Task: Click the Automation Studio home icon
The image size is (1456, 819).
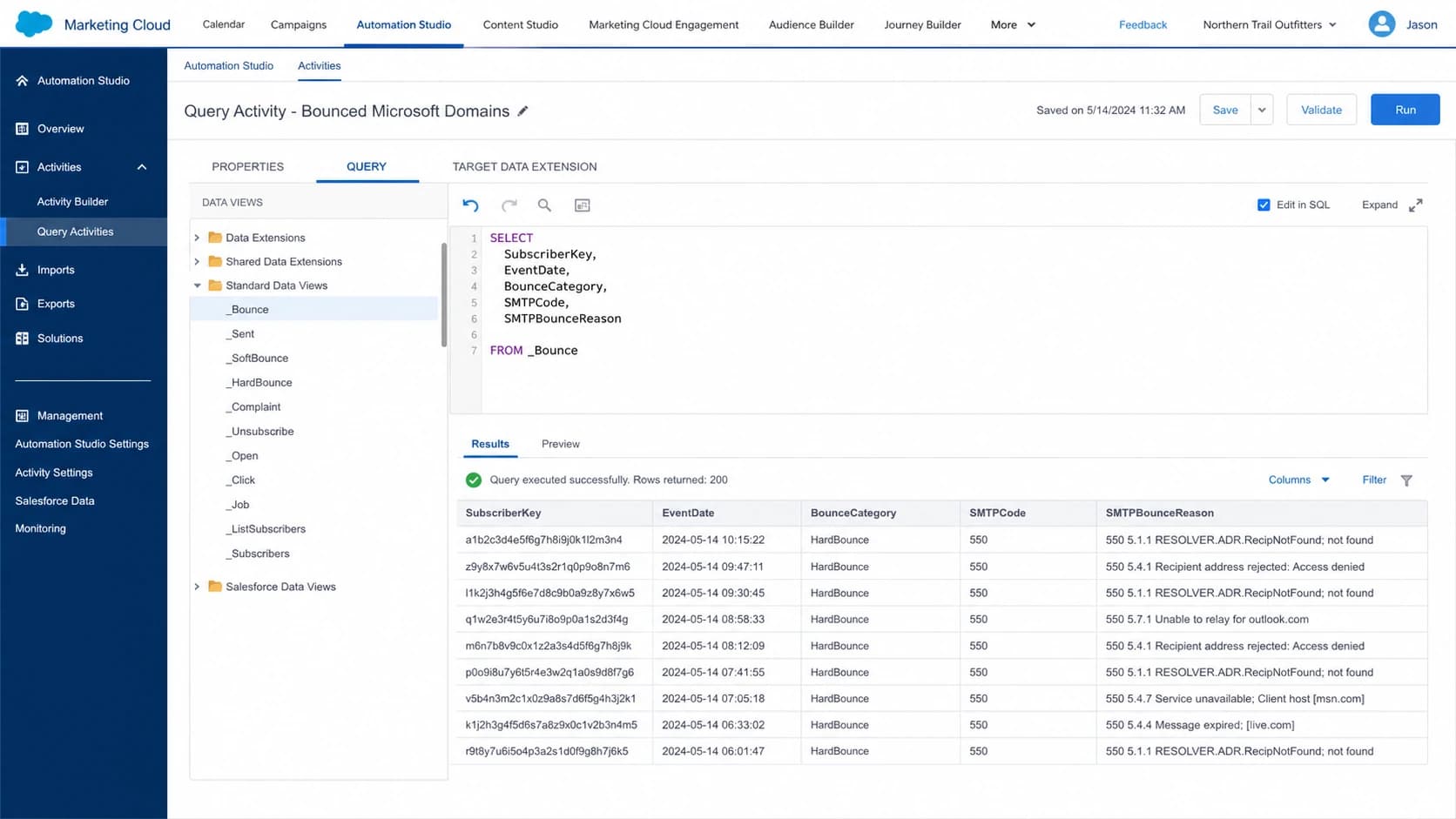Action: [x=22, y=80]
